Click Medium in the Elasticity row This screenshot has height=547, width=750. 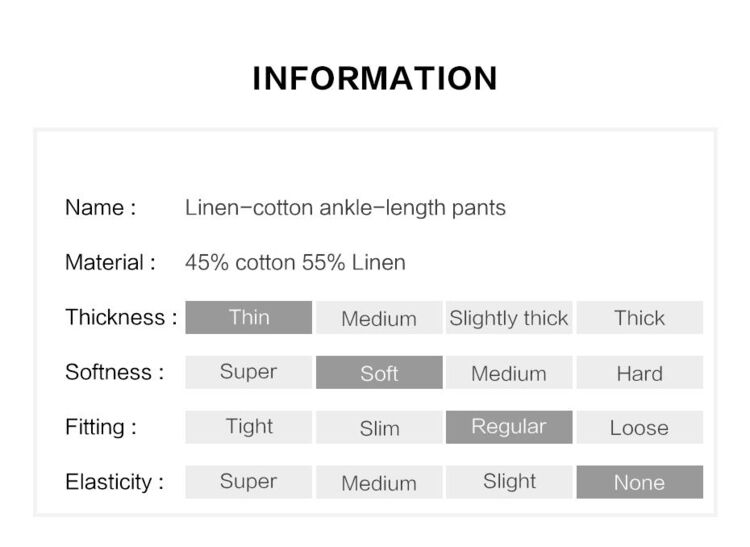379,482
